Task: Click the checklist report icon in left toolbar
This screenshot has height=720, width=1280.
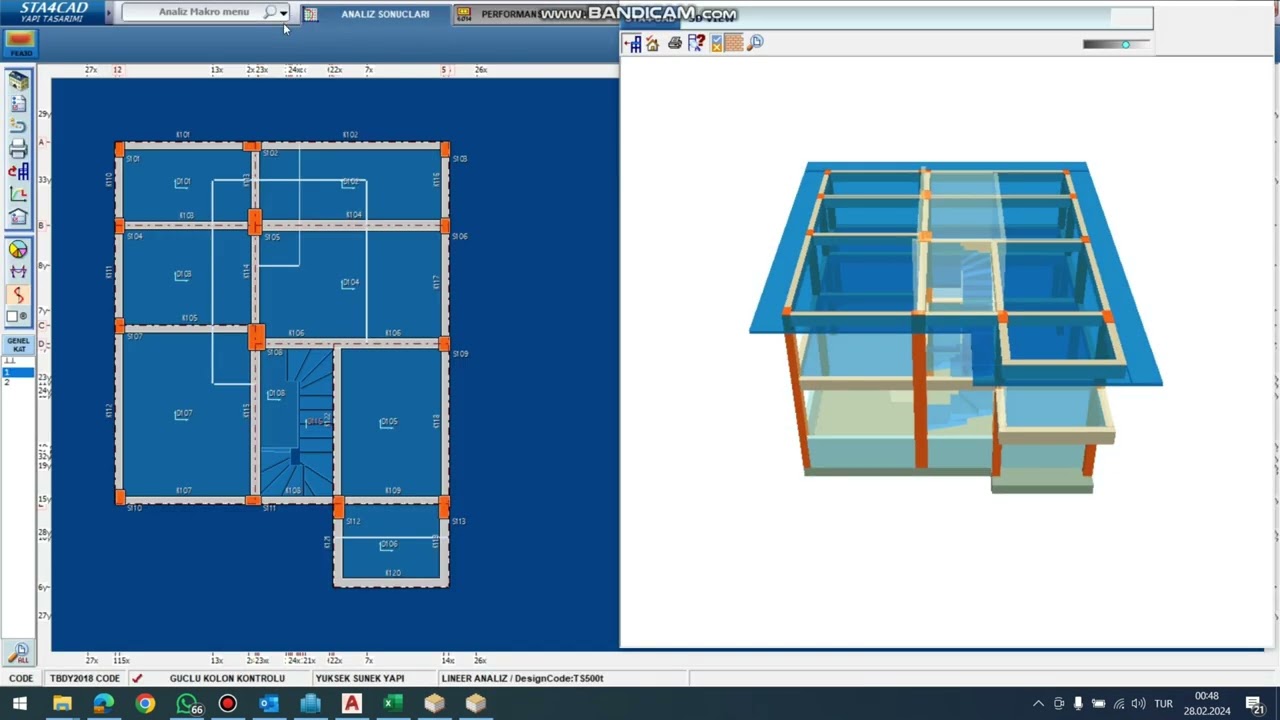Action: 18,104
